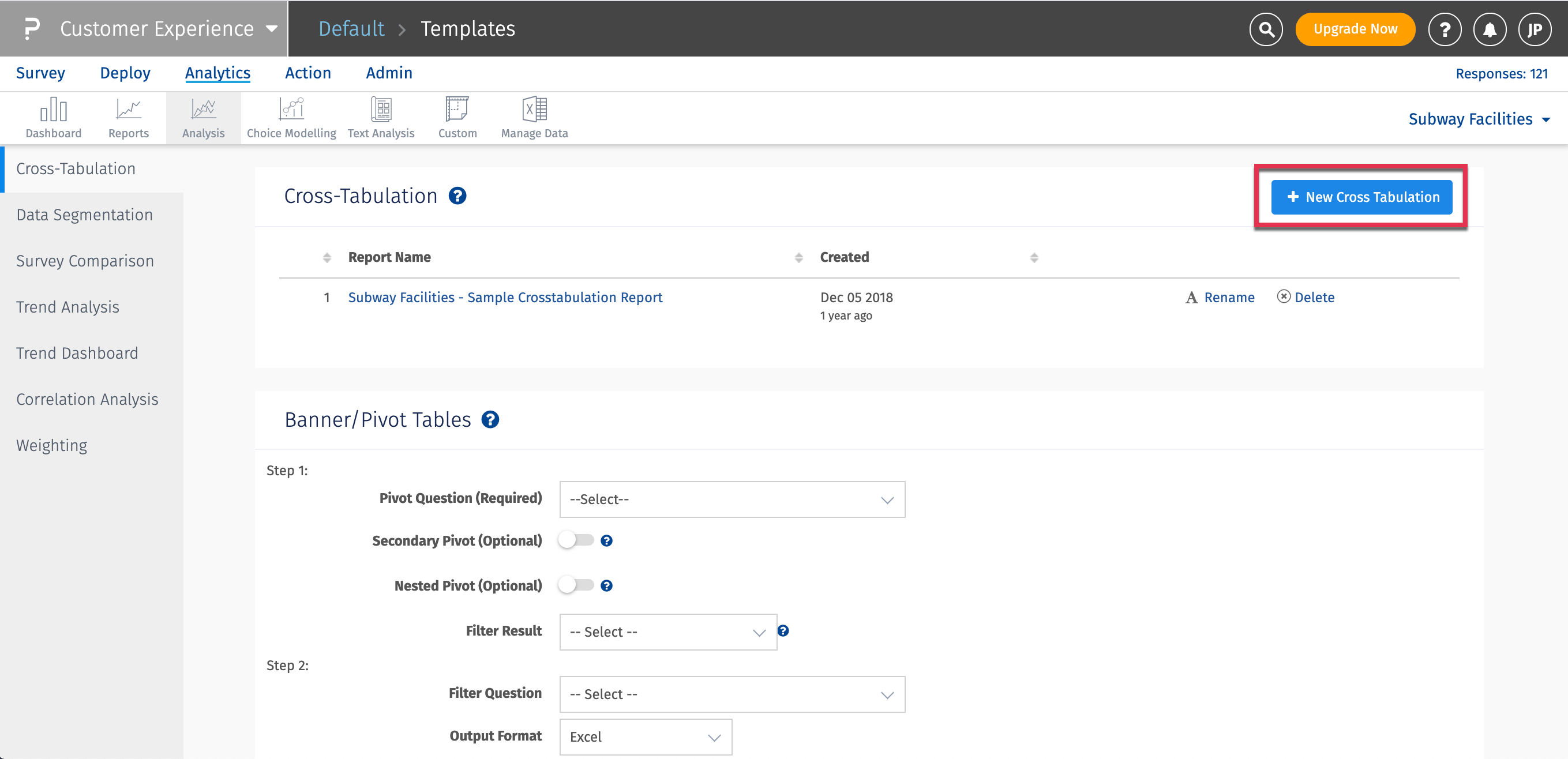The image size is (1568, 759).
Task: Enable the Nested Pivot toggle
Action: [575, 585]
